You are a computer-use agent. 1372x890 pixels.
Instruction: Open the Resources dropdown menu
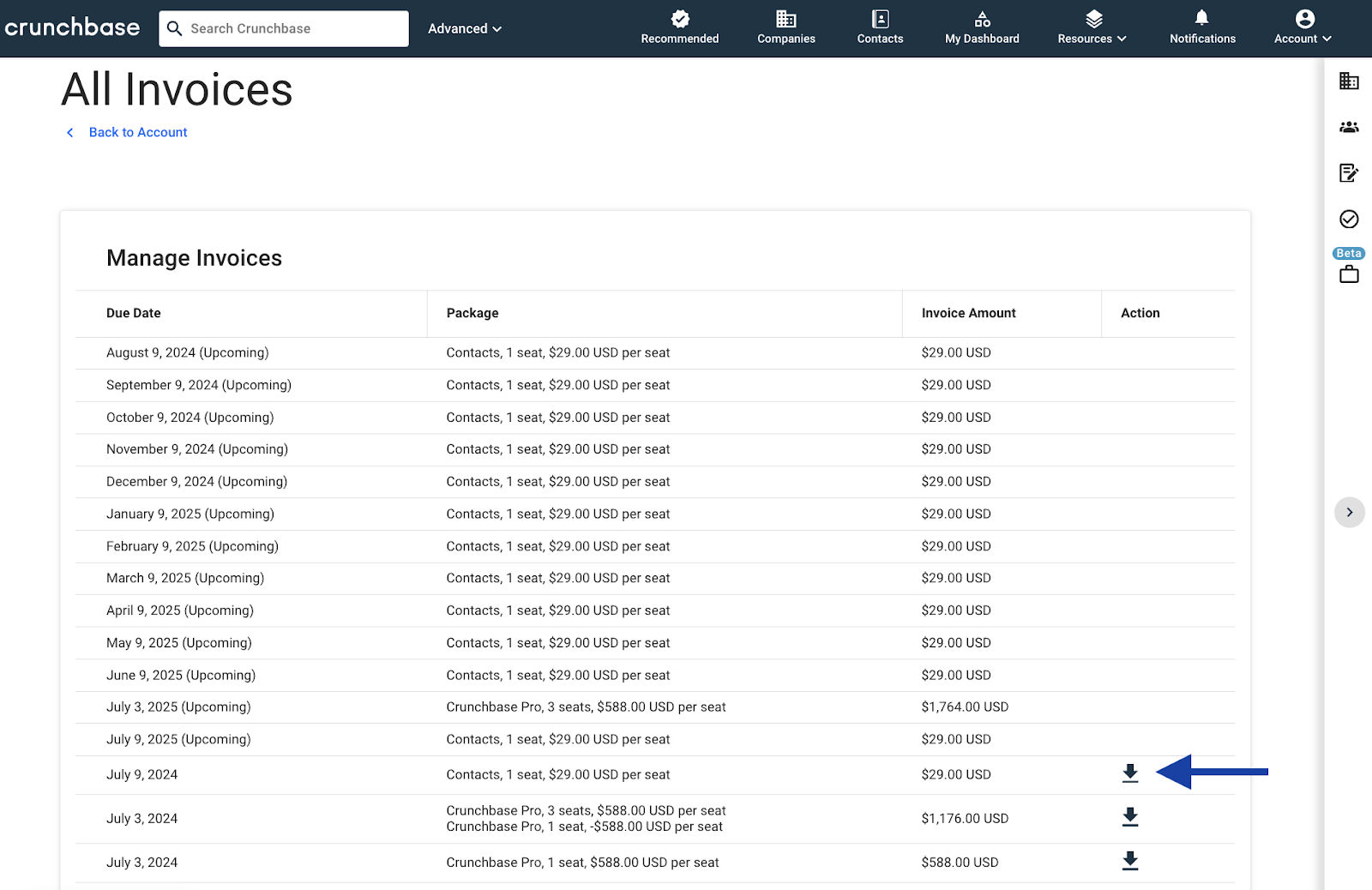[x=1091, y=38]
